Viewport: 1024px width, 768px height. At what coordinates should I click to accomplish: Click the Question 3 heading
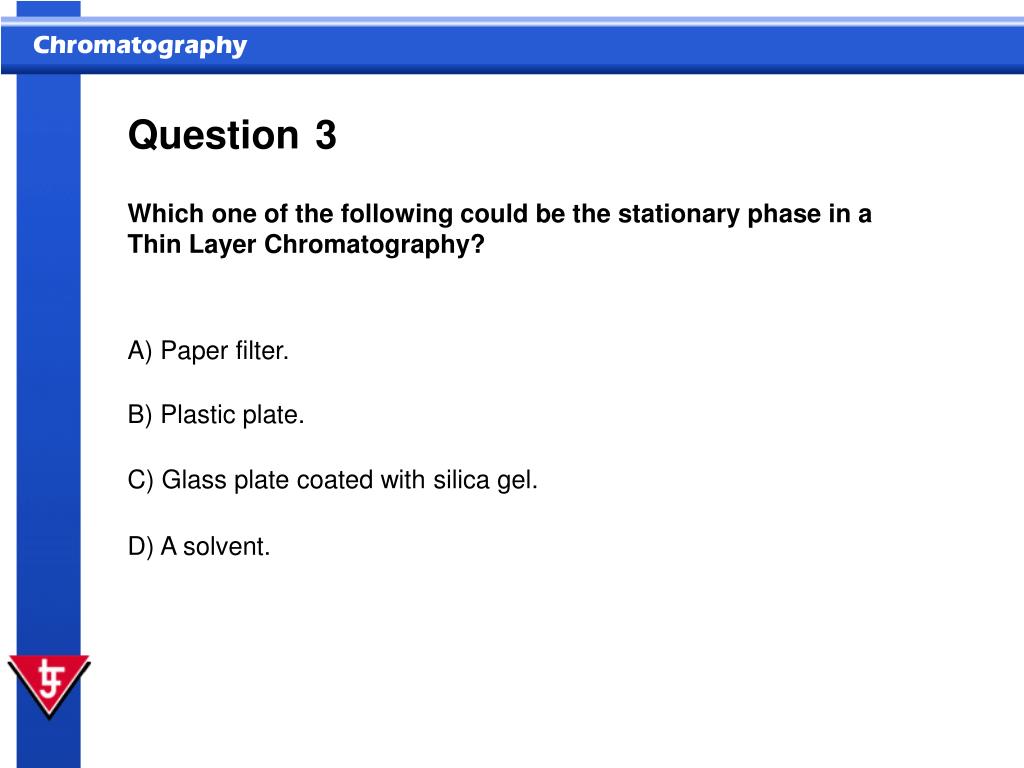click(x=232, y=135)
